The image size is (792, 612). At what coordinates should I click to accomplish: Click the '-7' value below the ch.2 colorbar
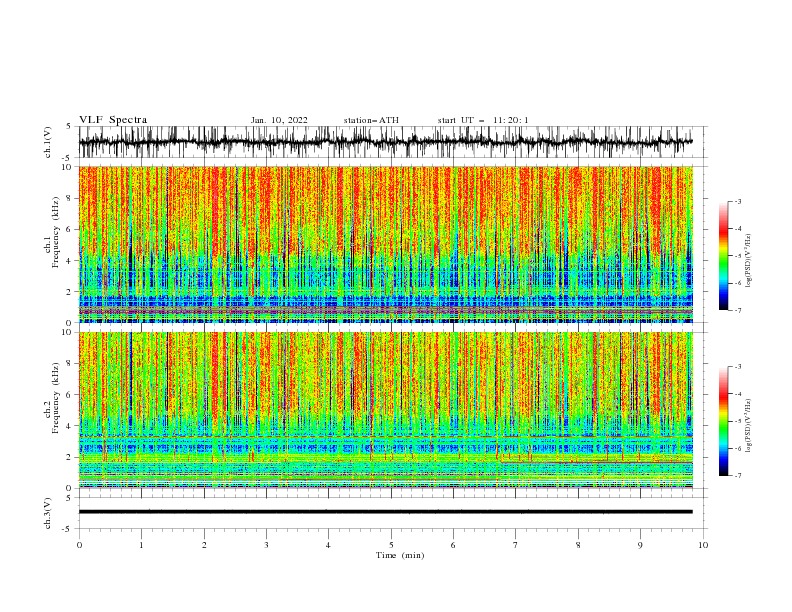737,475
